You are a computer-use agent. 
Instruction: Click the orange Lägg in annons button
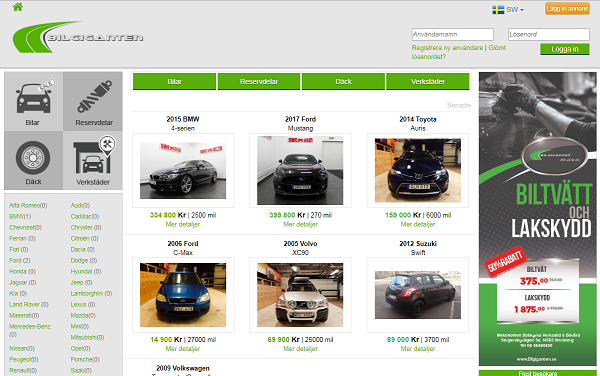tap(567, 8)
